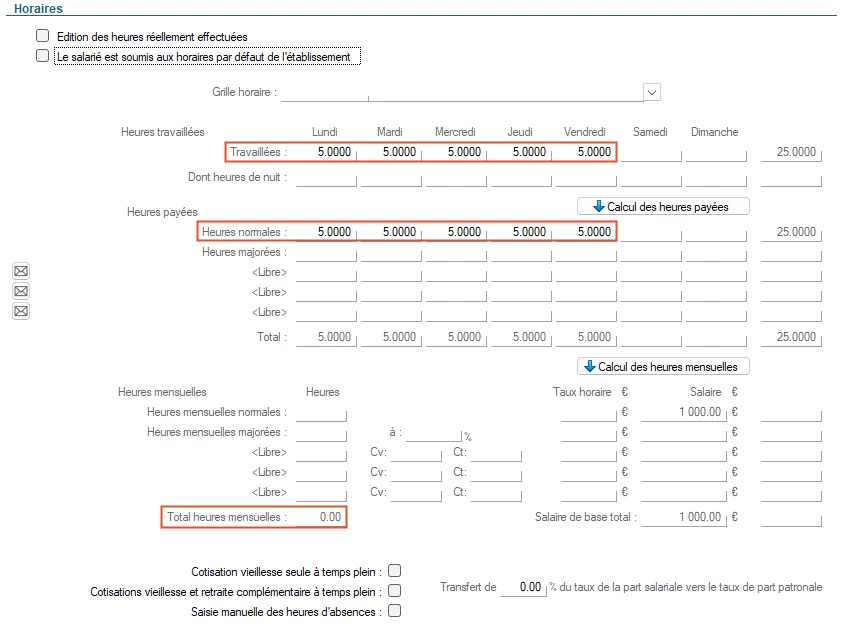Select the Travaillées field for Lundi
The height and width of the screenshot is (630, 842).
pos(326,152)
